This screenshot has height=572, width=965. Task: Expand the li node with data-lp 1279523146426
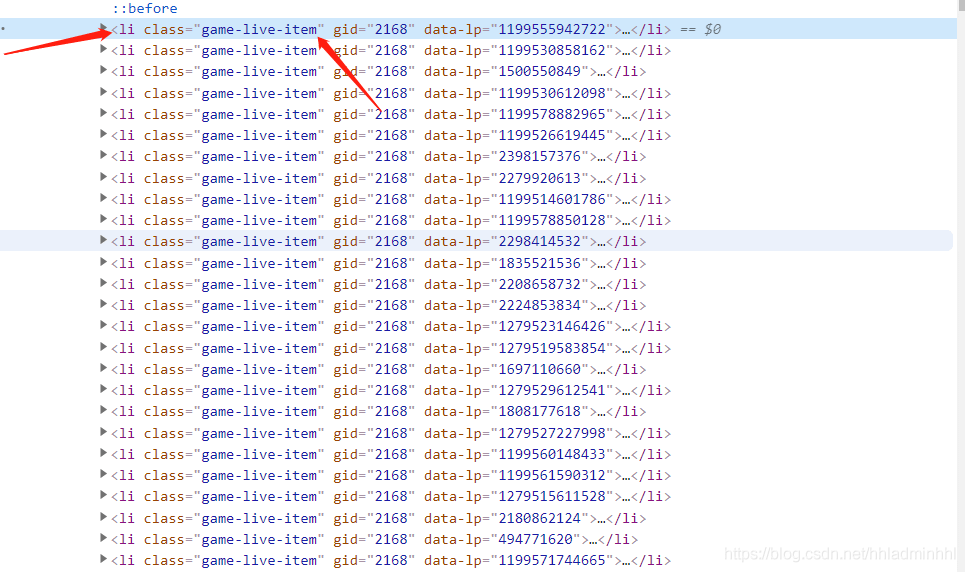click(x=103, y=325)
